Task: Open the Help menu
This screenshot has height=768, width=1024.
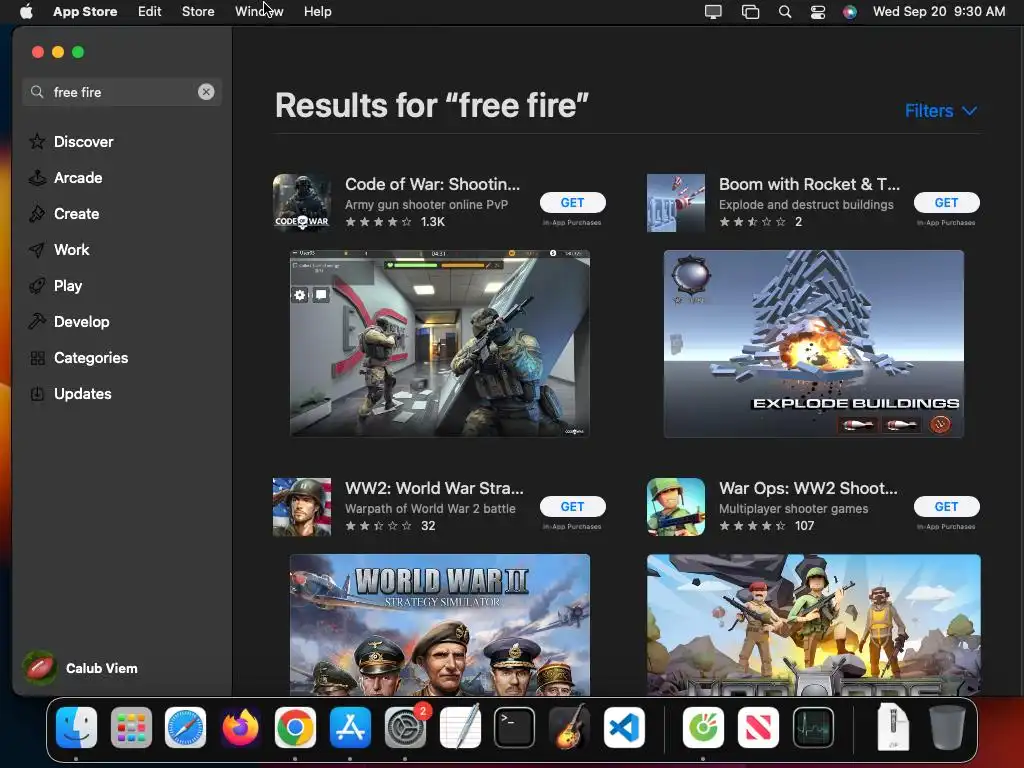Action: tap(317, 11)
